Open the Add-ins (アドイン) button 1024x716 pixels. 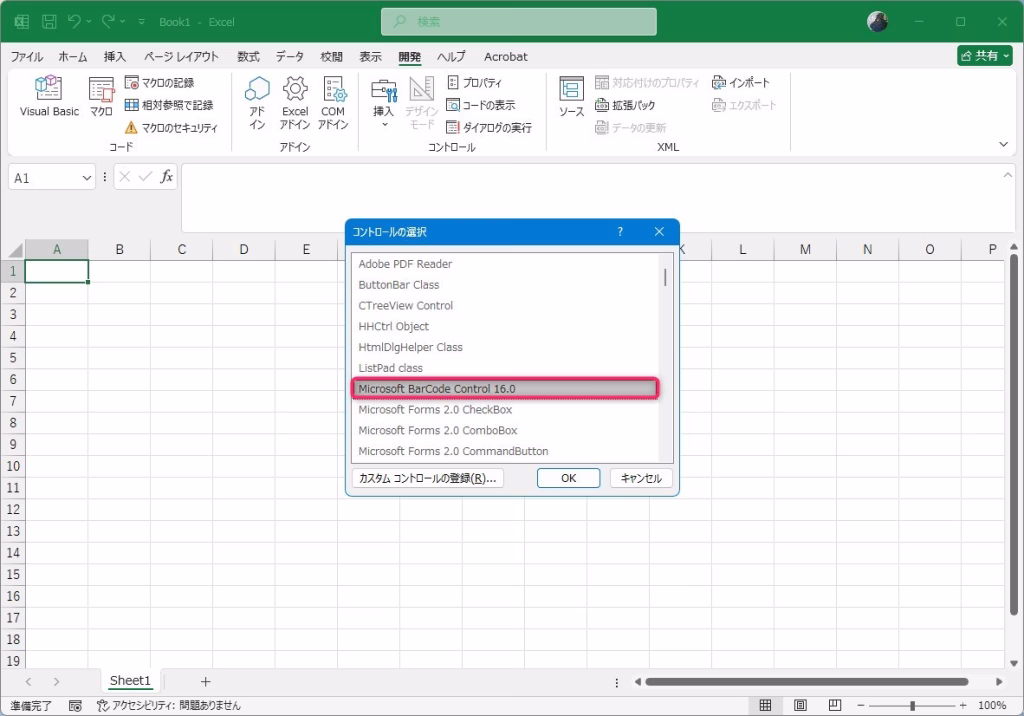tap(257, 103)
